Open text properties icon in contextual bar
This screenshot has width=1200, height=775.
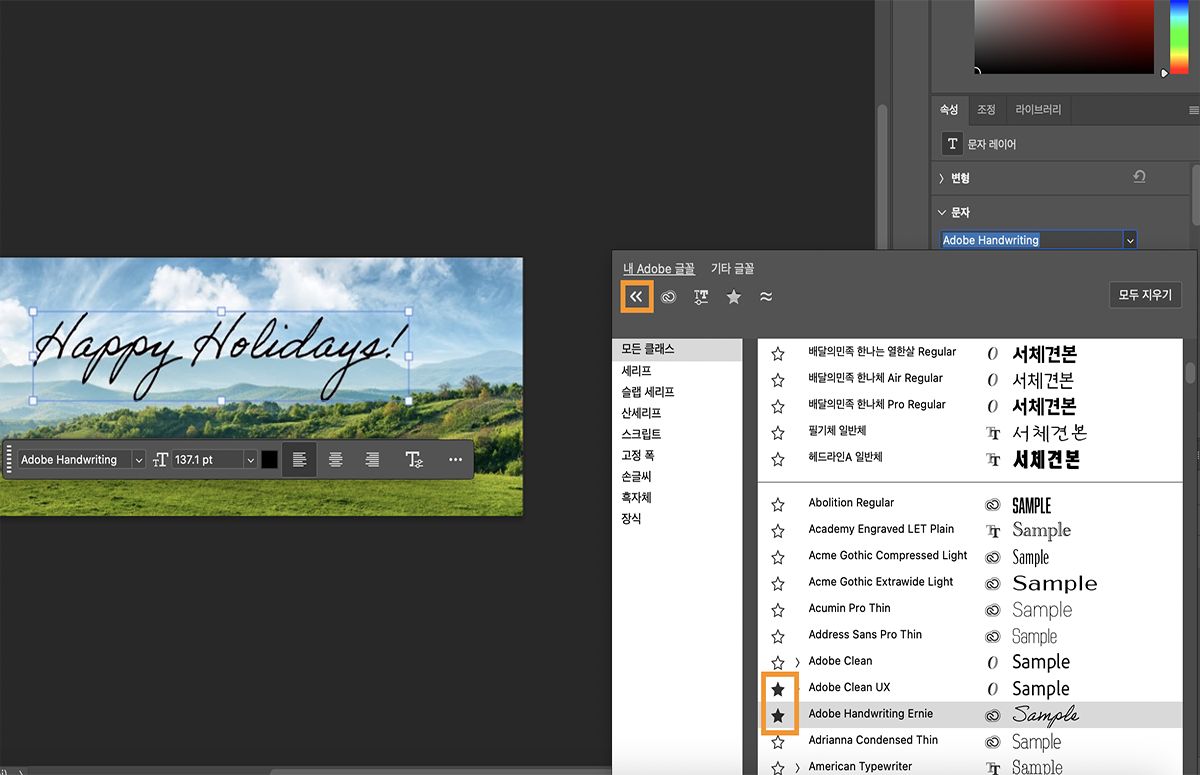click(x=414, y=460)
